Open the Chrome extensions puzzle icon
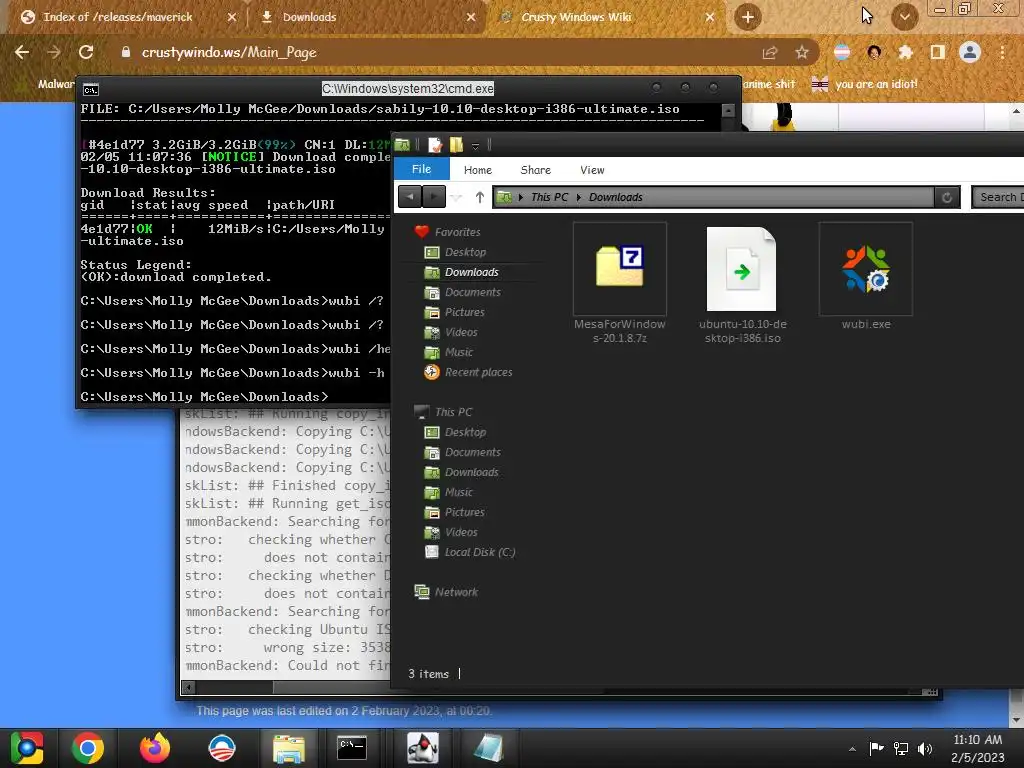Screen dimensions: 1024x768 pos(905,52)
